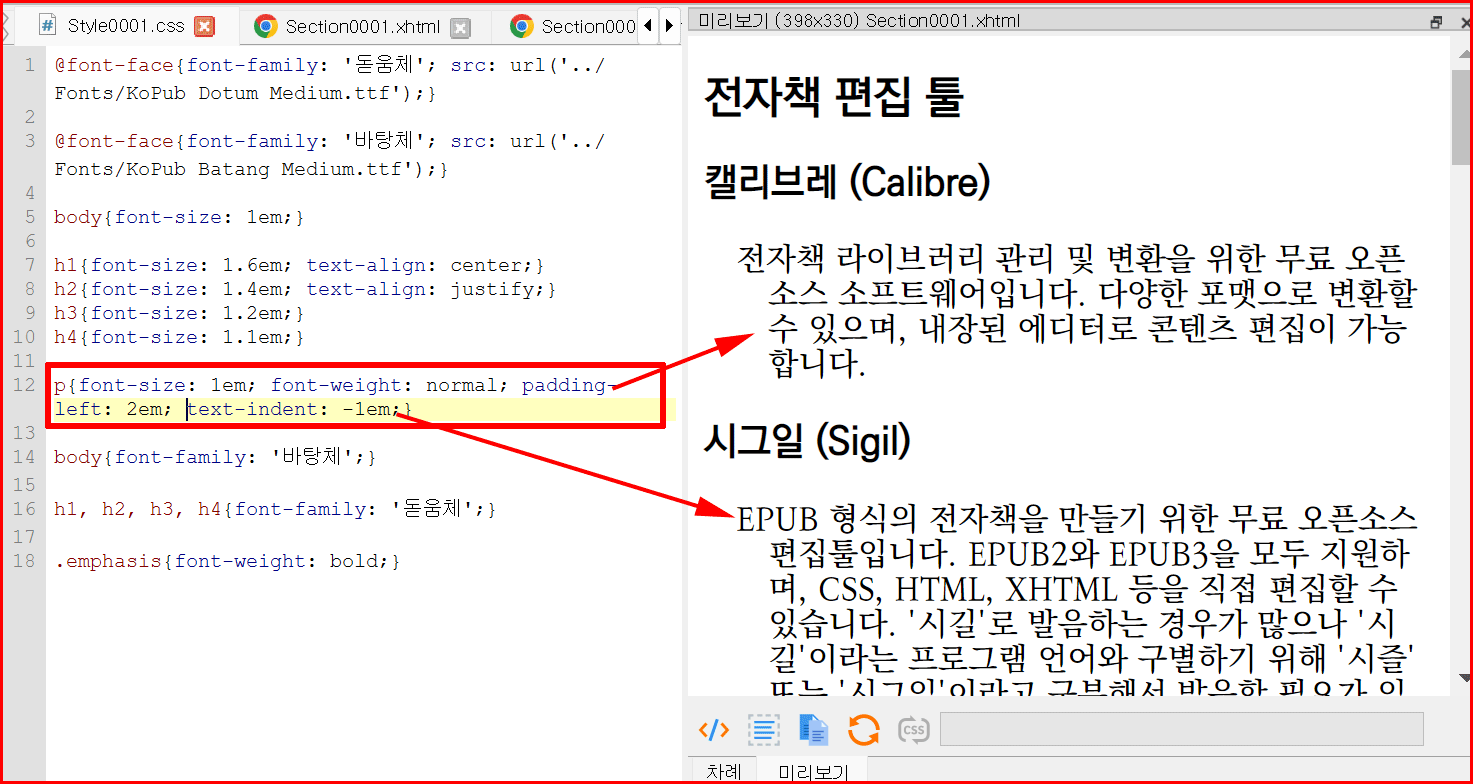Click the h3{font-size: 1.2em;} line
The image size is (1473, 784).
coord(179,313)
